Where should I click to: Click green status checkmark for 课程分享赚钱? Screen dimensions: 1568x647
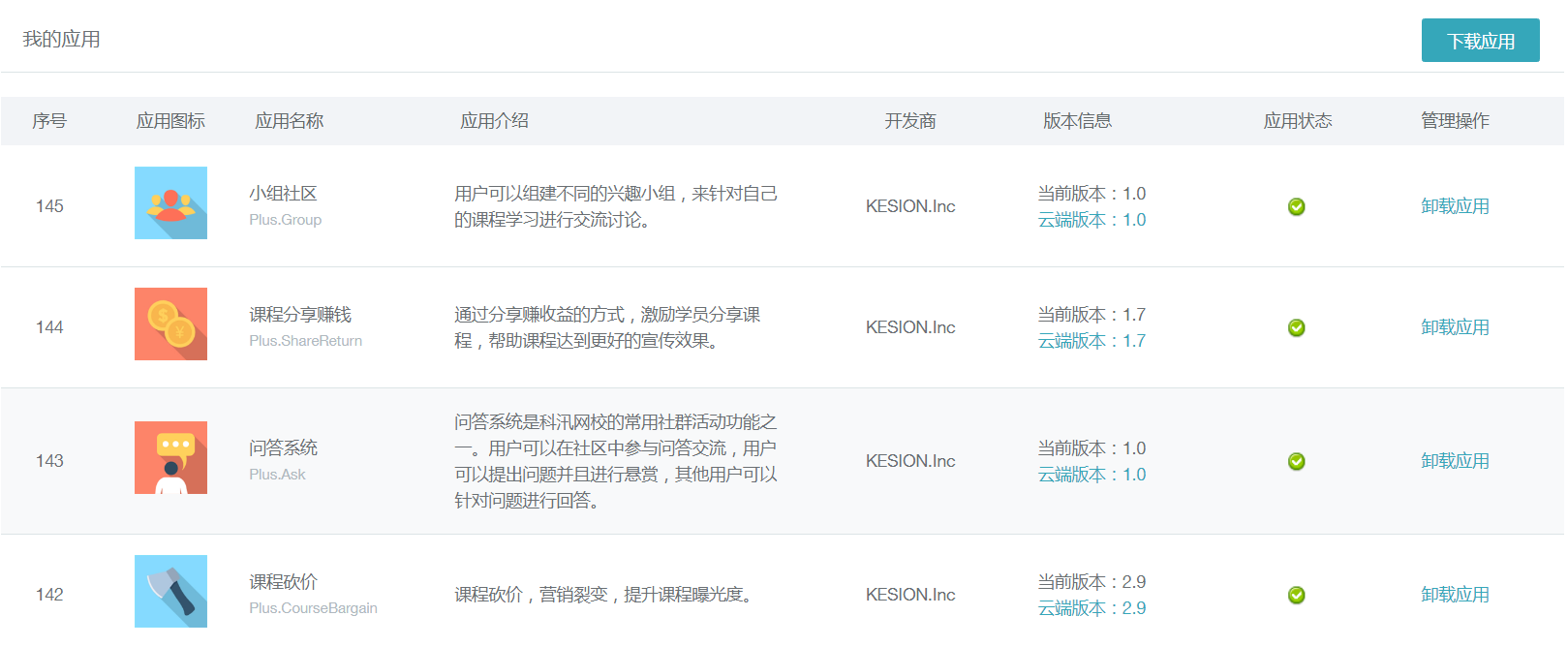click(x=1297, y=327)
